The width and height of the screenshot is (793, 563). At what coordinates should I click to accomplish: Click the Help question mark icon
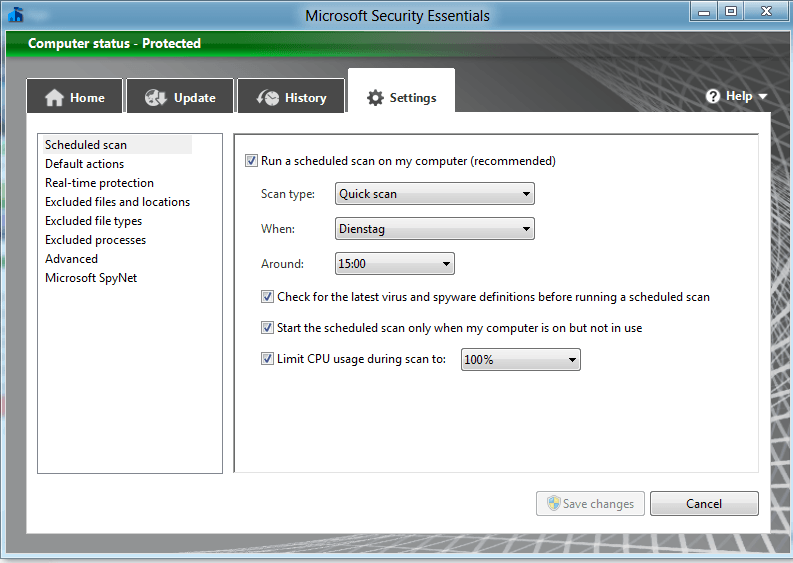pyautogui.click(x=713, y=96)
